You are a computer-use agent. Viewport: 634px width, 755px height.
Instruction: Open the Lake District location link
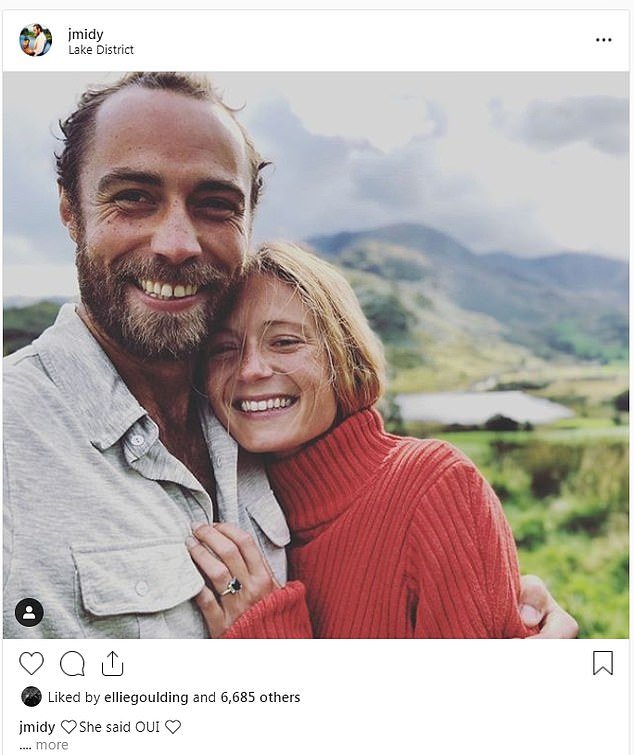click(101, 50)
